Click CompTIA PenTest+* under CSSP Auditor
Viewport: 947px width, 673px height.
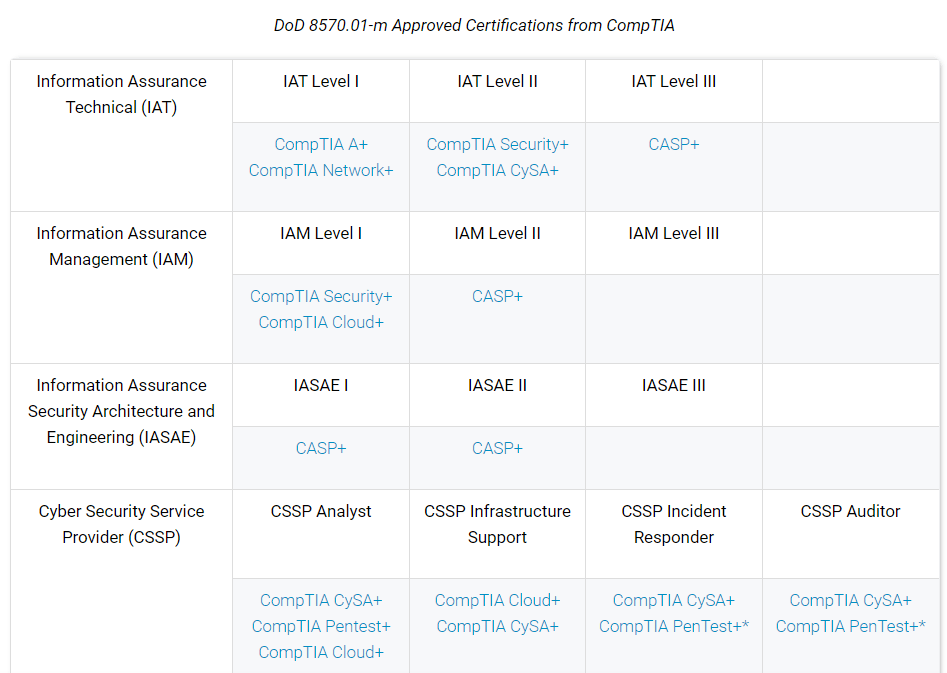[x=850, y=626]
